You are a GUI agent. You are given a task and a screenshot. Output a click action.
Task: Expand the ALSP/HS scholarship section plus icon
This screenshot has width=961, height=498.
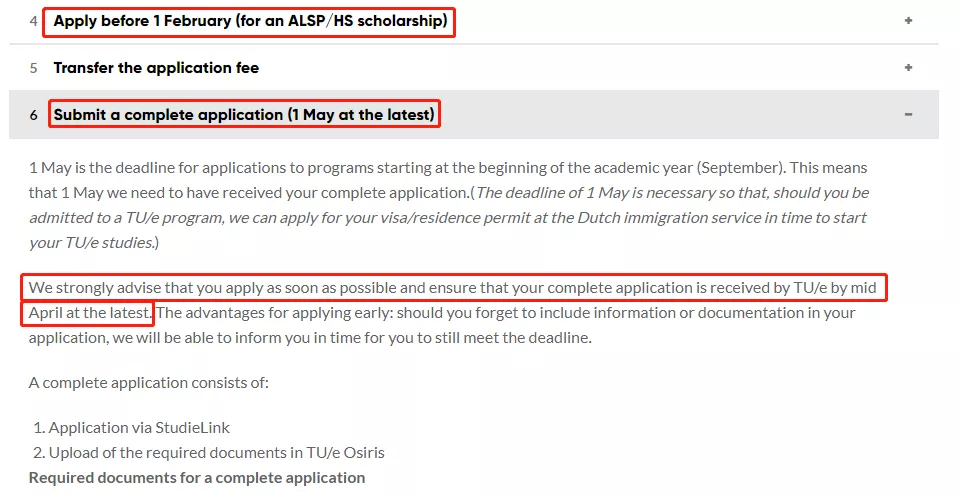click(908, 21)
